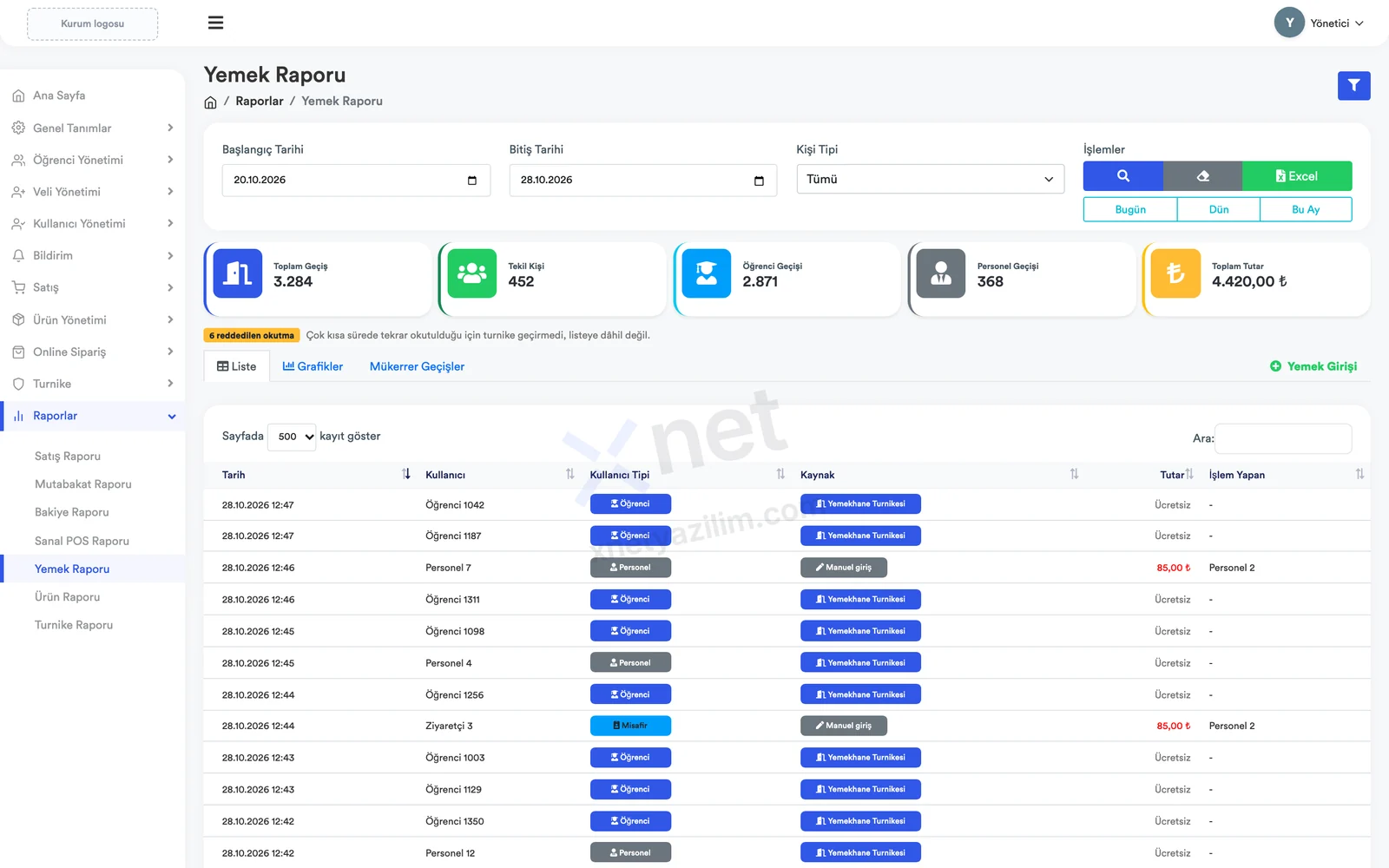This screenshot has width=1389, height=868.
Task: Click the home icon in breadcrumb
Action: [x=210, y=102]
